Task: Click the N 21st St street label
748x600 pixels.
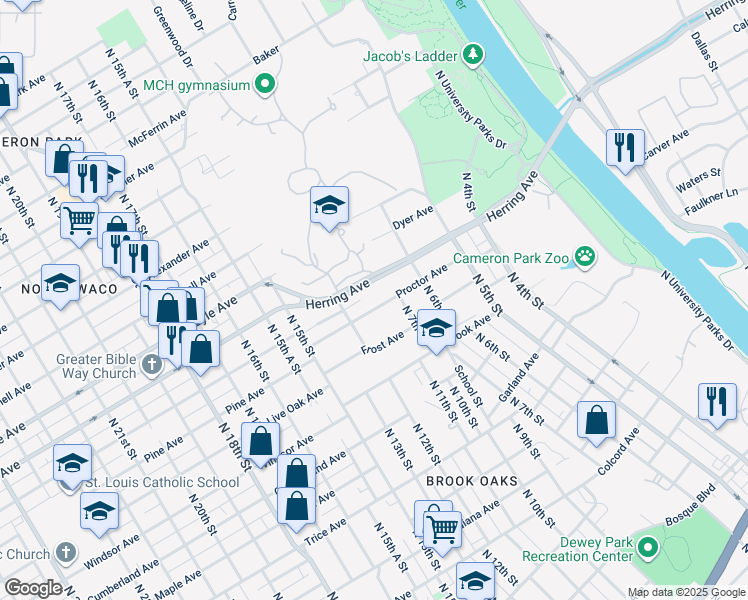Action: [x=123, y=438]
